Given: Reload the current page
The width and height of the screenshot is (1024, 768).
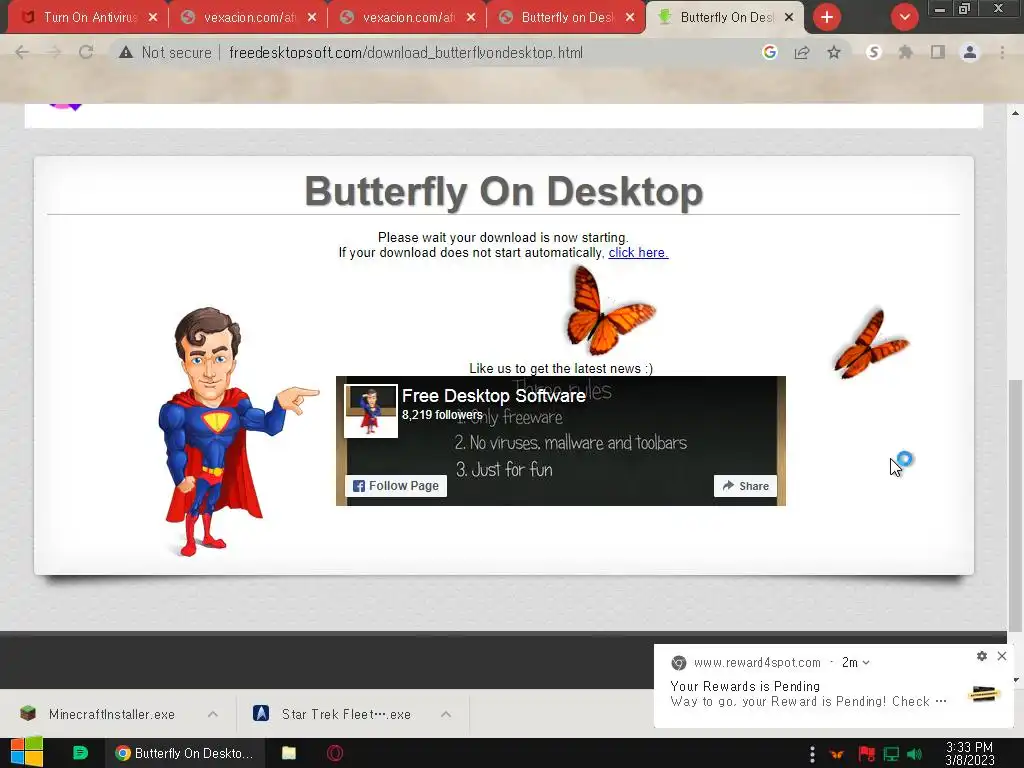Looking at the screenshot, I should [86, 52].
